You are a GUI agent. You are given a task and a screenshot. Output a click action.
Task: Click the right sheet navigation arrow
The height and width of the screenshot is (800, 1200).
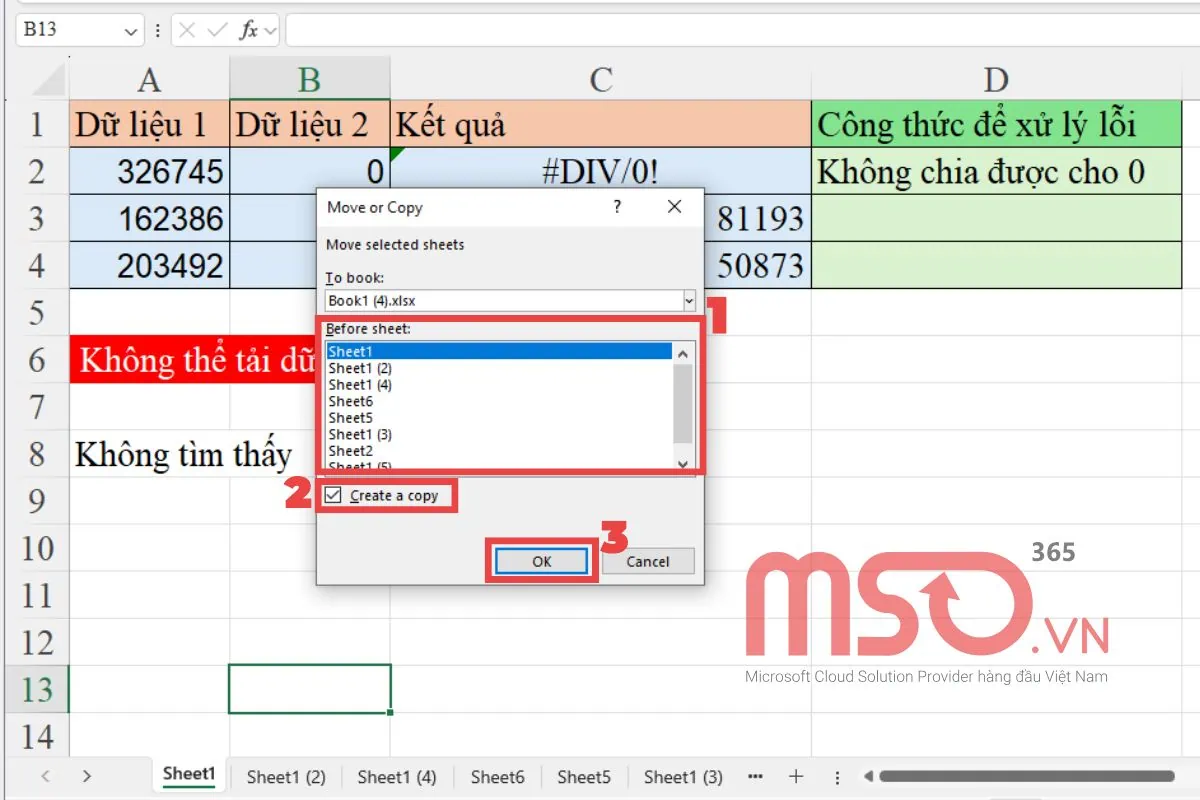coord(87,776)
